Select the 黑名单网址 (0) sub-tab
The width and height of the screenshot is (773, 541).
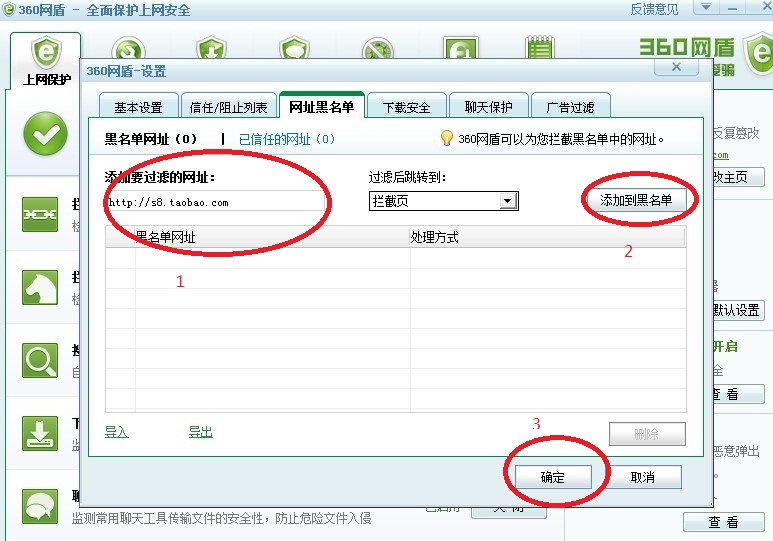pyautogui.click(x=151, y=139)
